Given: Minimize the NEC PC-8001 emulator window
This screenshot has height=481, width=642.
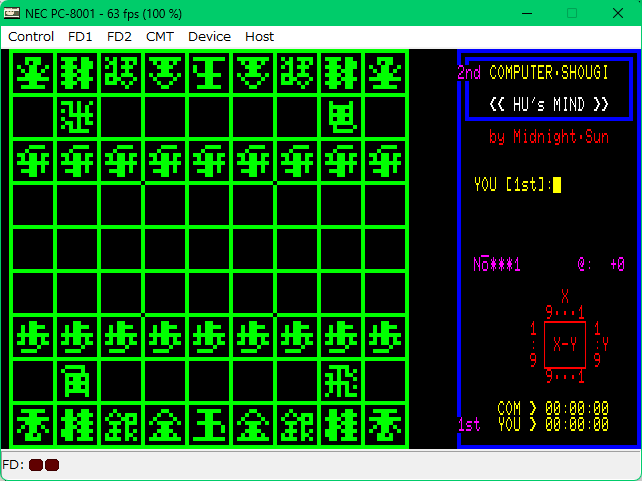Looking at the screenshot, I should pyautogui.click(x=527, y=13).
